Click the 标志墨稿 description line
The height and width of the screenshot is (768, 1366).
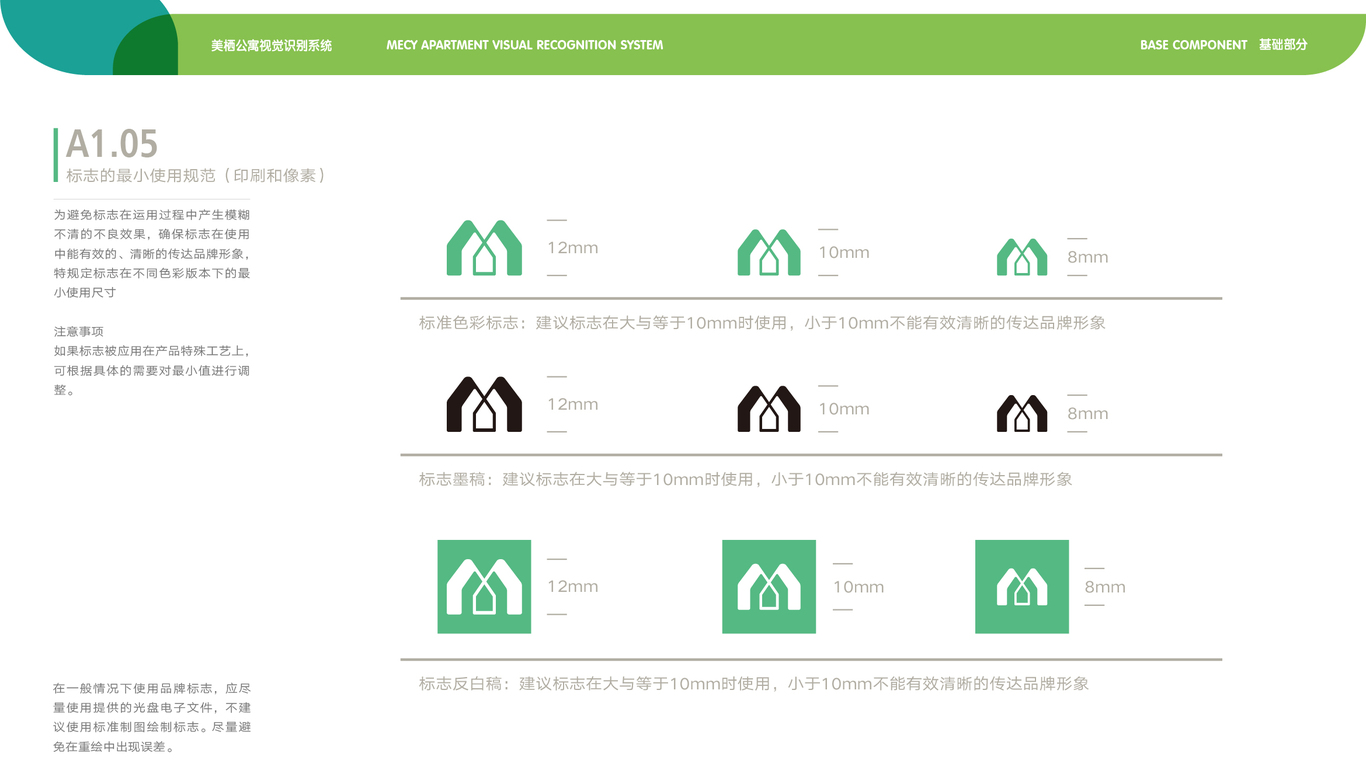(x=745, y=479)
